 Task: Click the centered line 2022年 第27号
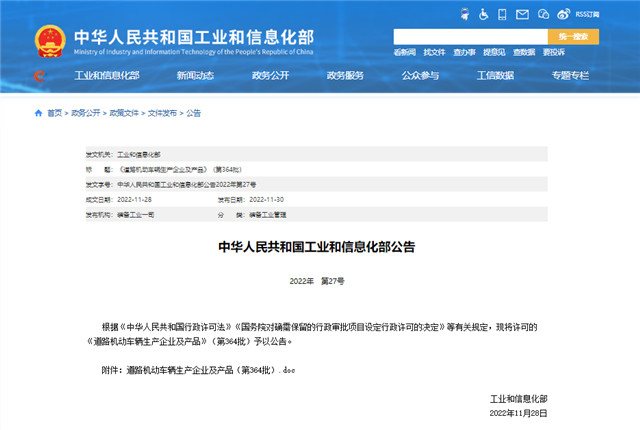317,281
